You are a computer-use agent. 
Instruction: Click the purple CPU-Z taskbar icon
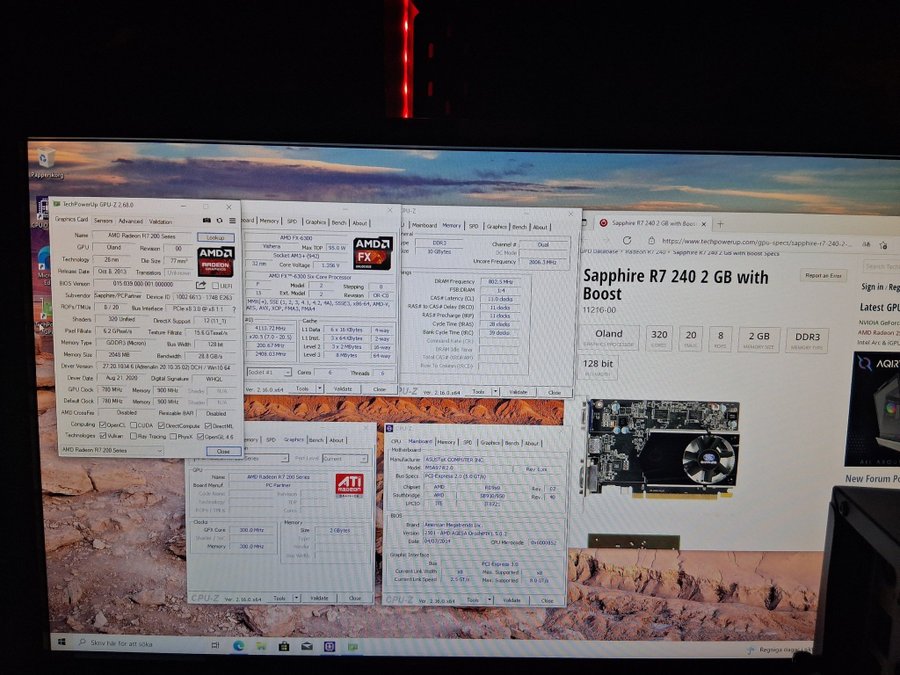[330, 647]
